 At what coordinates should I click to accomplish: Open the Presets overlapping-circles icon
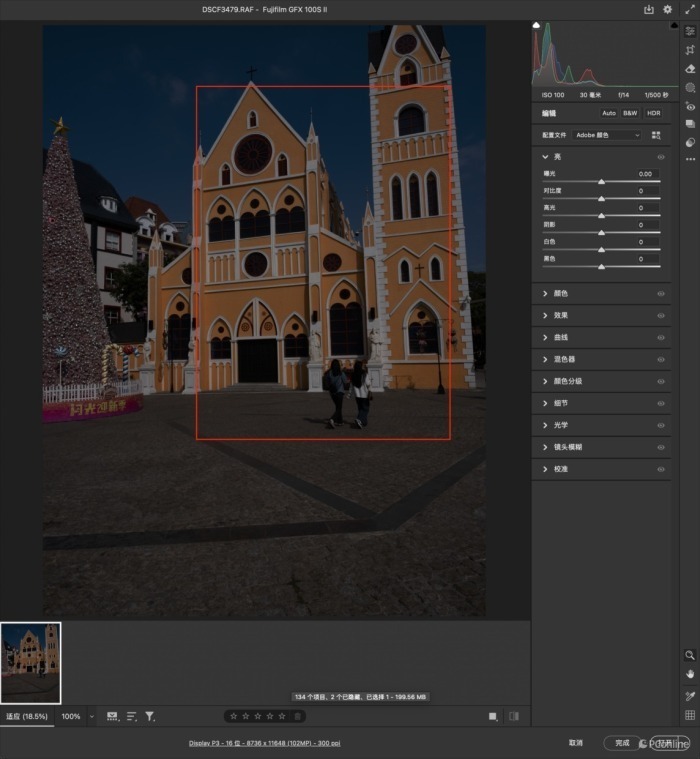coord(690,142)
